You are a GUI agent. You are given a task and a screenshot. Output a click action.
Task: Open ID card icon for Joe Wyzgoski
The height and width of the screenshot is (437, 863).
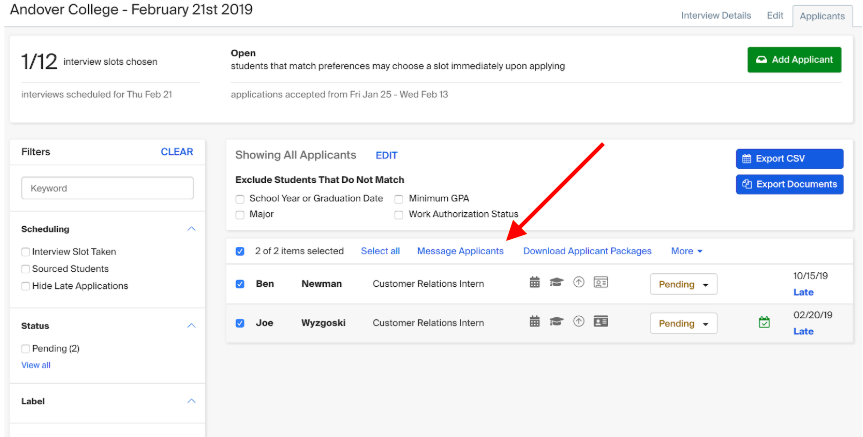pyautogui.click(x=600, y=322)
